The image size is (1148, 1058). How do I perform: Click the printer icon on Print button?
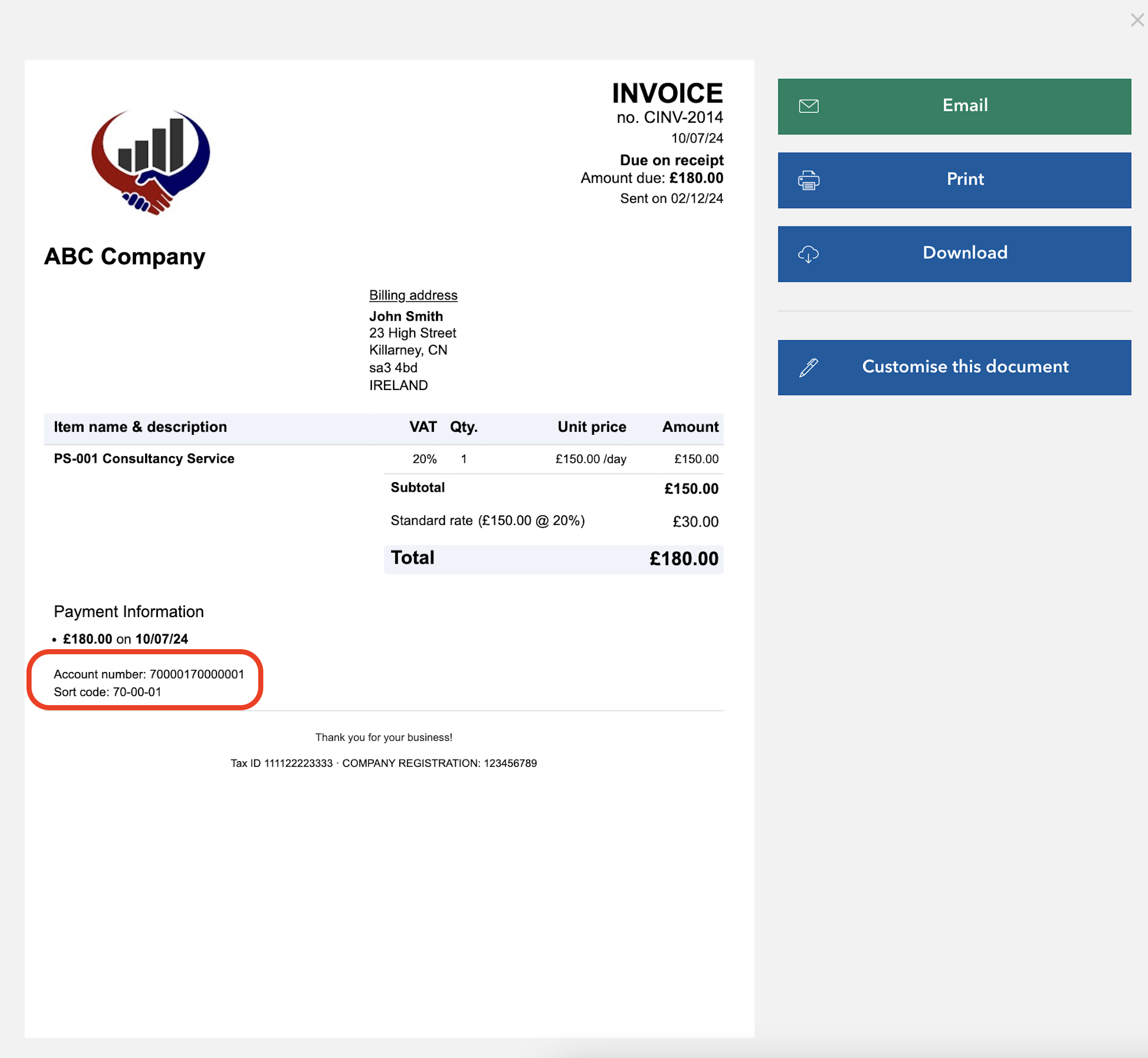[x=808, y=180]
